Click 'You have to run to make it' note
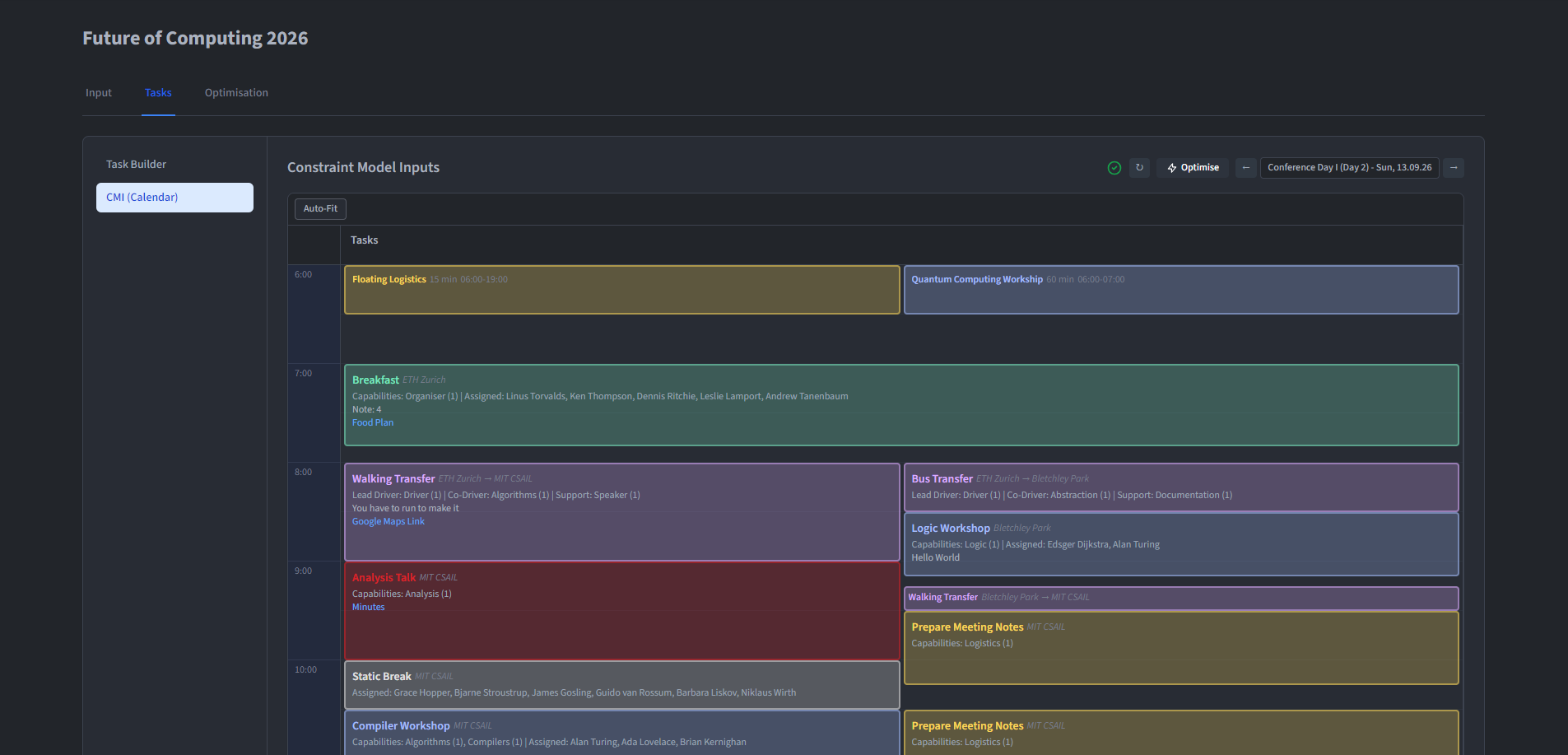 pos(406,509)
